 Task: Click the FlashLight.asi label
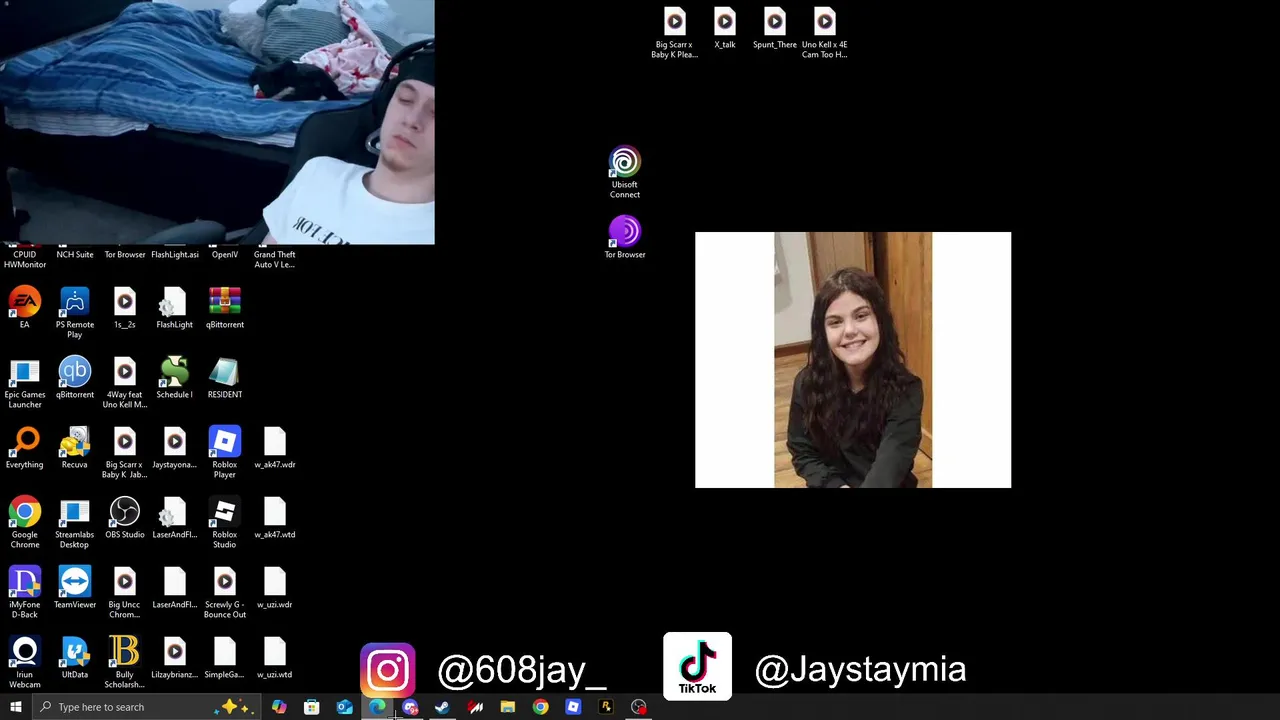[x=174, y=255]
